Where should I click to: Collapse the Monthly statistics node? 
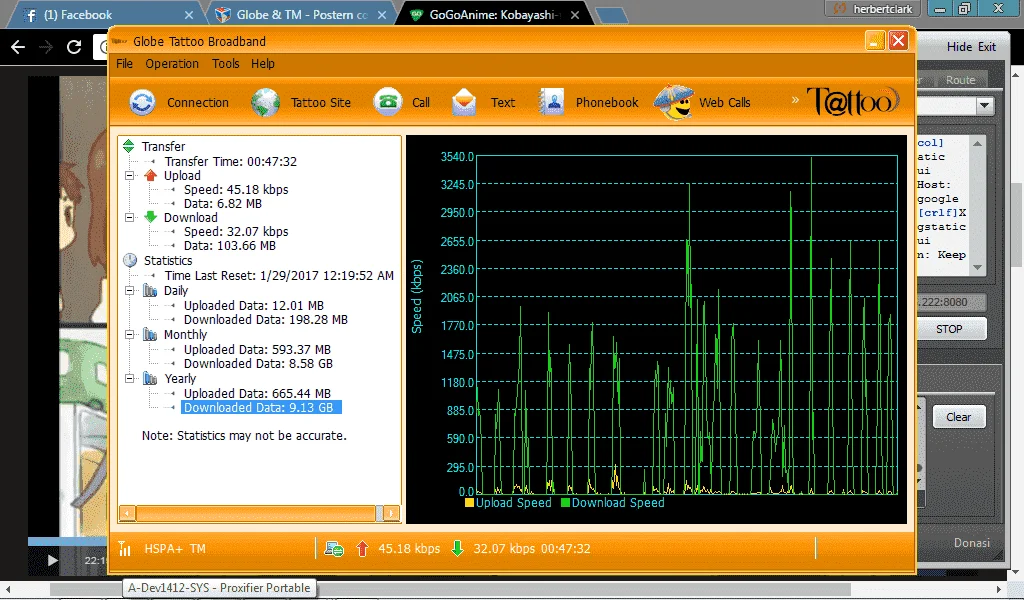tap(129, 334)
